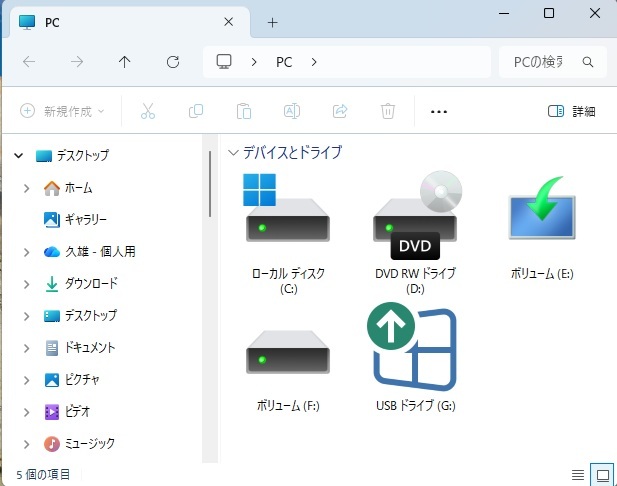617x486 pixels.
Task: Open the 新規作成 dropdown
Action: point(62,111)
